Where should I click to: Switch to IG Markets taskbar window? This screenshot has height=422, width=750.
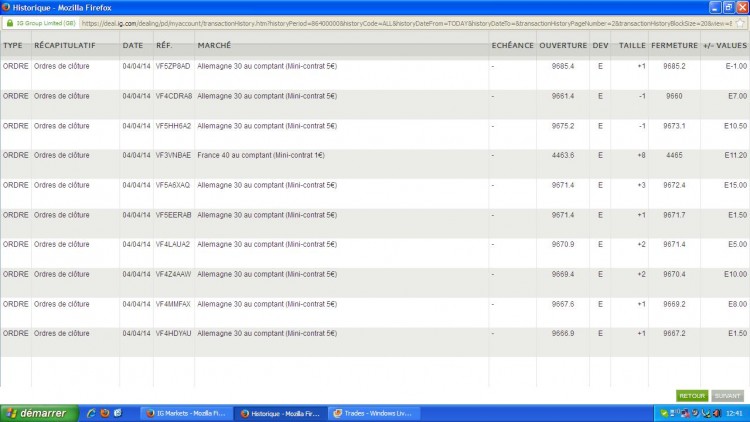tap(188, 413)
